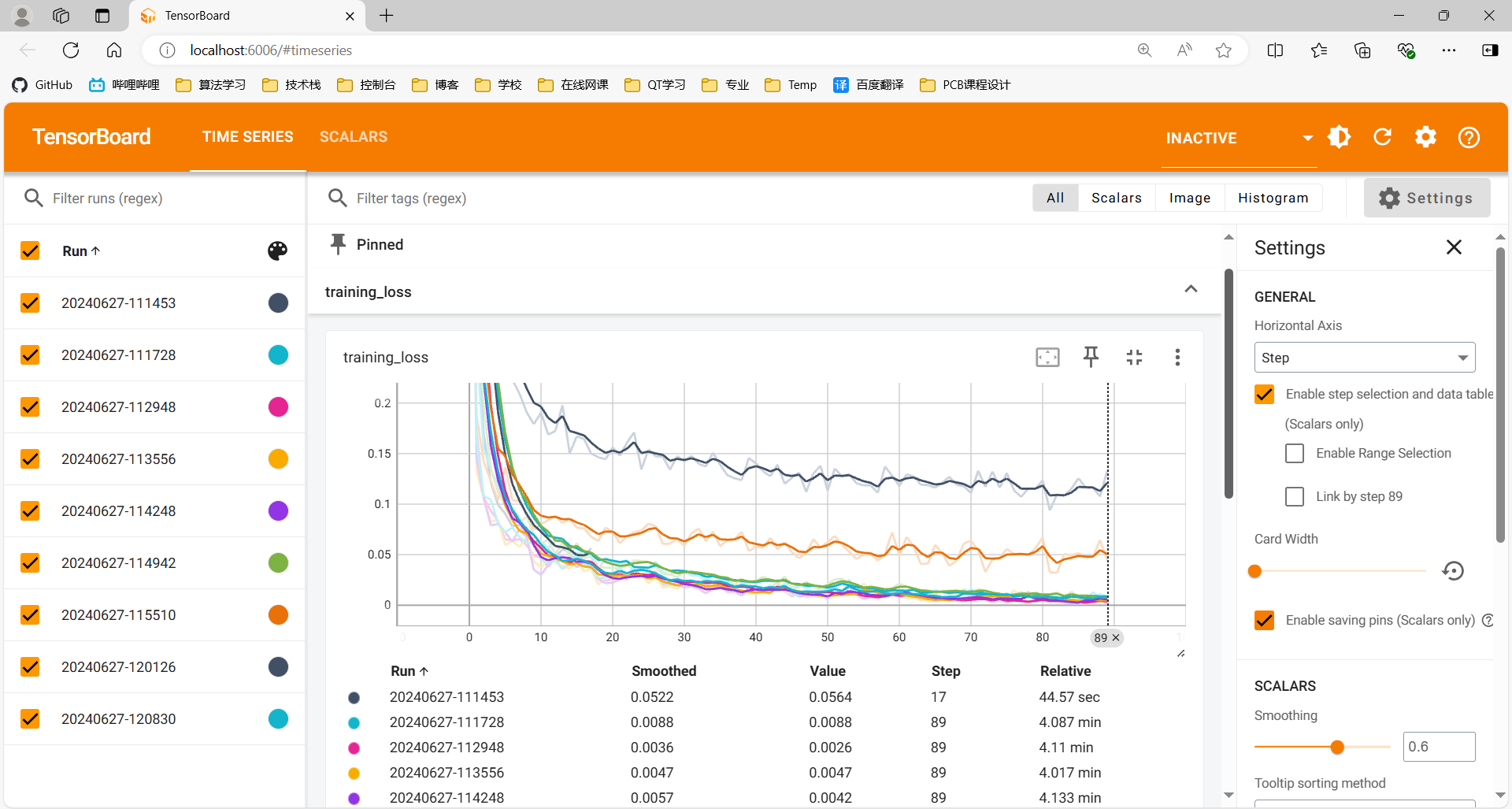Image resolution: width=1512 pixels, height=809 pixels.
Task: Open PCB课程设计 bookmark folder
Action: click(965, 85)
